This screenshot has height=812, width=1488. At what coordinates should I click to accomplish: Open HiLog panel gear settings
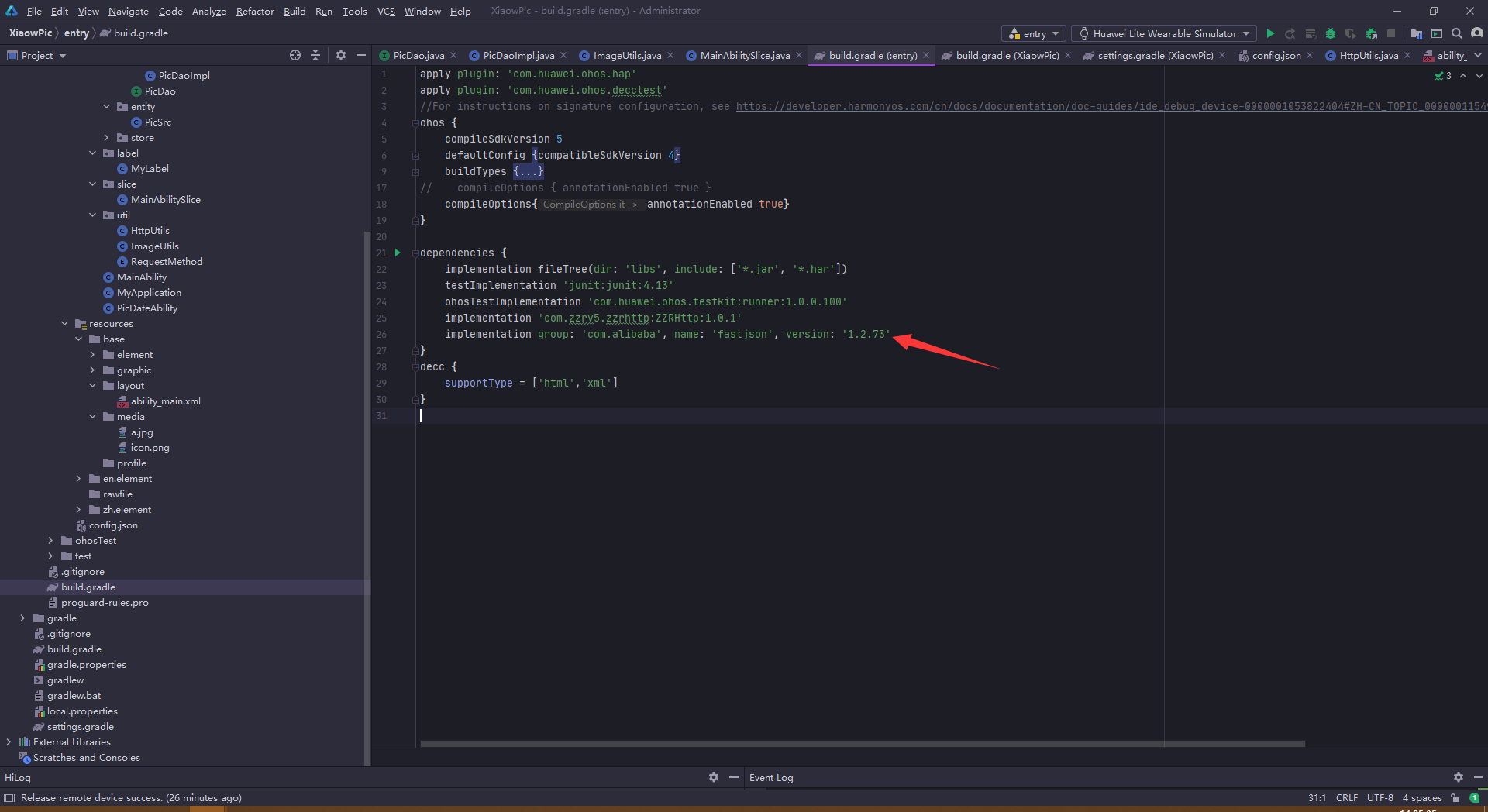[x=714, y=777]
